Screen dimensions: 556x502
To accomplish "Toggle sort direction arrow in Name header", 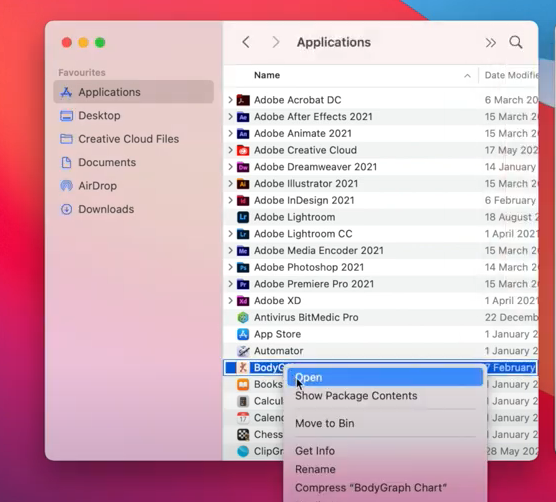I will (x=467, y=76).
